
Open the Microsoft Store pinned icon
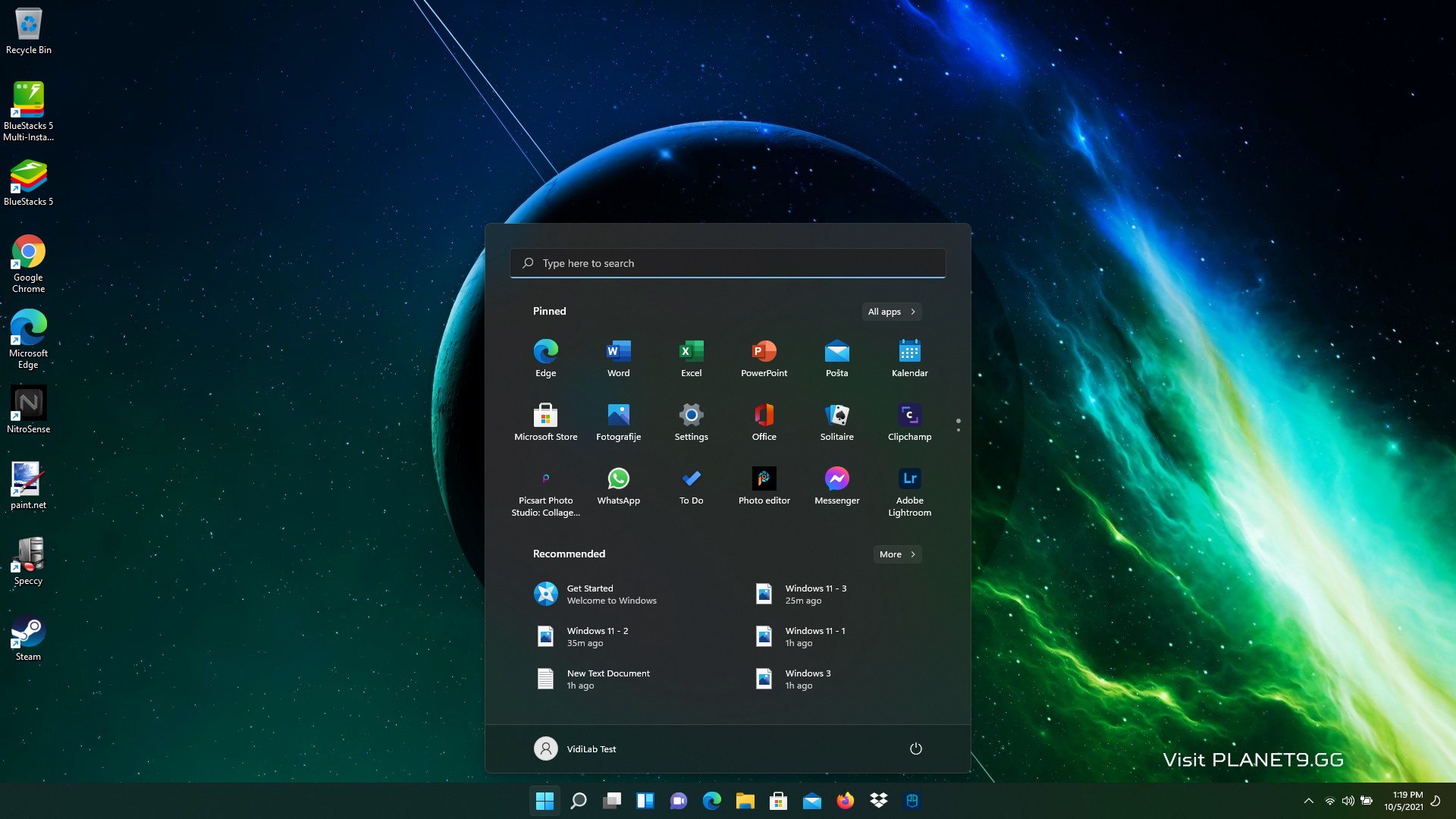[545, 422]
